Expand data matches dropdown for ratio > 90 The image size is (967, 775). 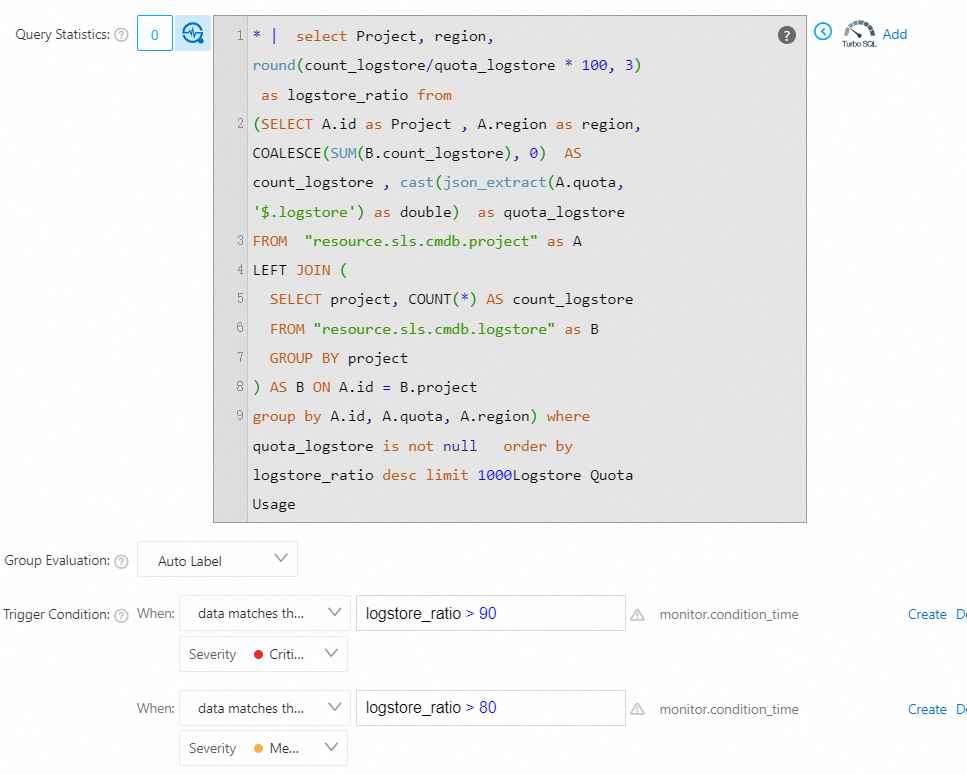(x=265, y=613)
